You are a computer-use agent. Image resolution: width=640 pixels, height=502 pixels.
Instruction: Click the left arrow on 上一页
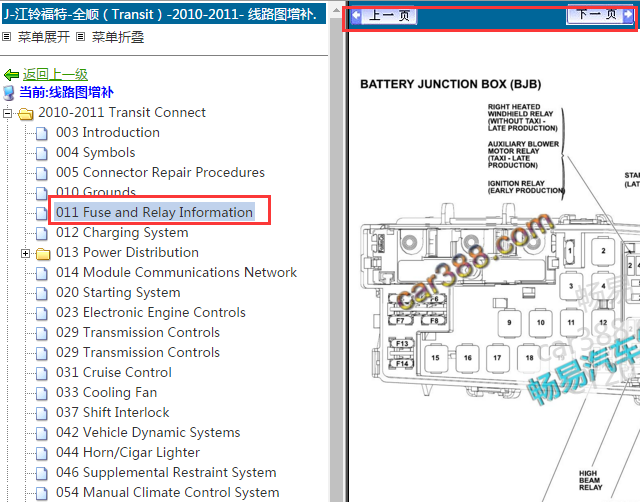(x=356, y=16)
